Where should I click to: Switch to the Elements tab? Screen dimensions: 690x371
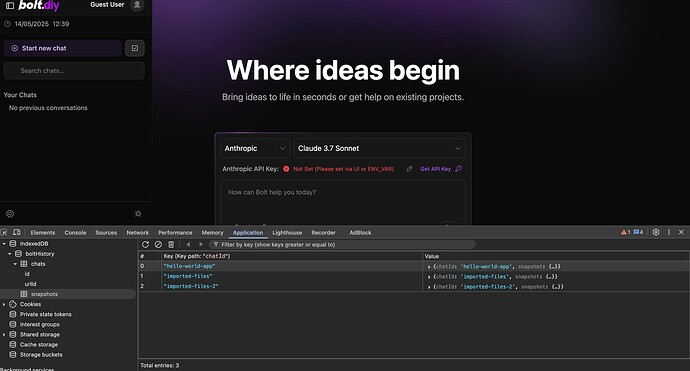[x=43, y=232]
